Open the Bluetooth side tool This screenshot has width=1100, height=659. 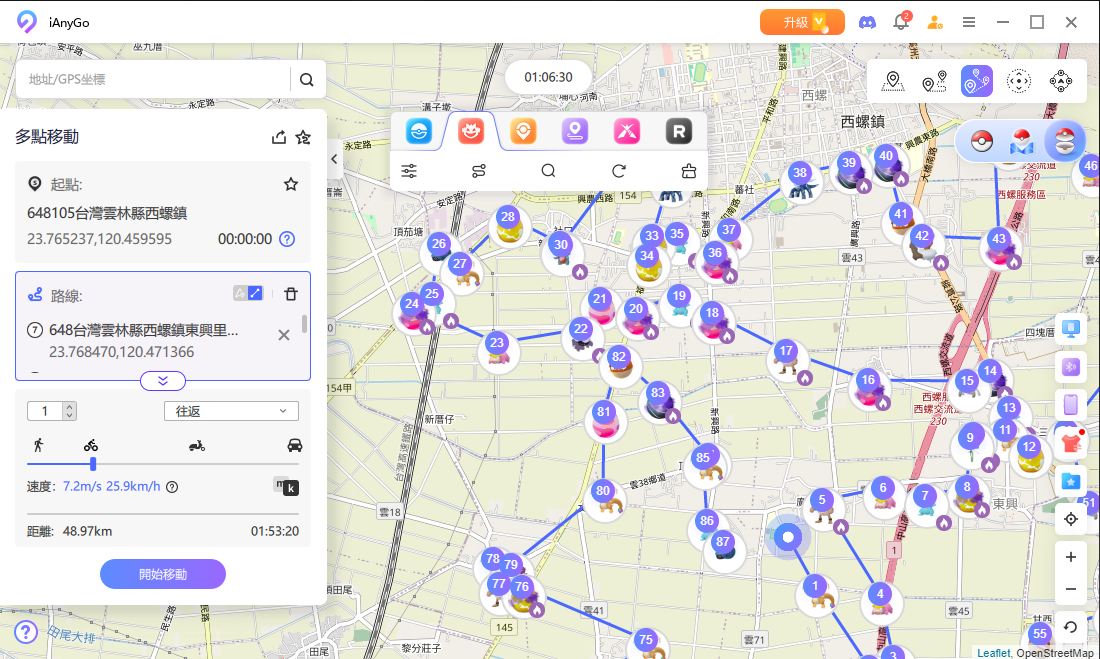tap(1071, 366)
